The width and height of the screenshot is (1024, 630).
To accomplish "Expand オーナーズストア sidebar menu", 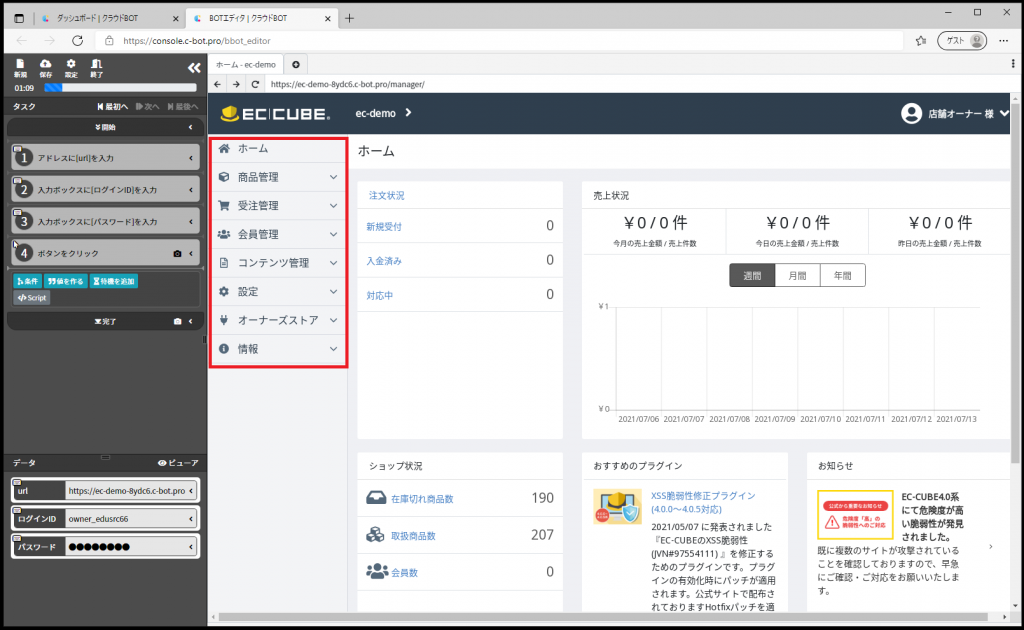I will (x=279, y=321).
